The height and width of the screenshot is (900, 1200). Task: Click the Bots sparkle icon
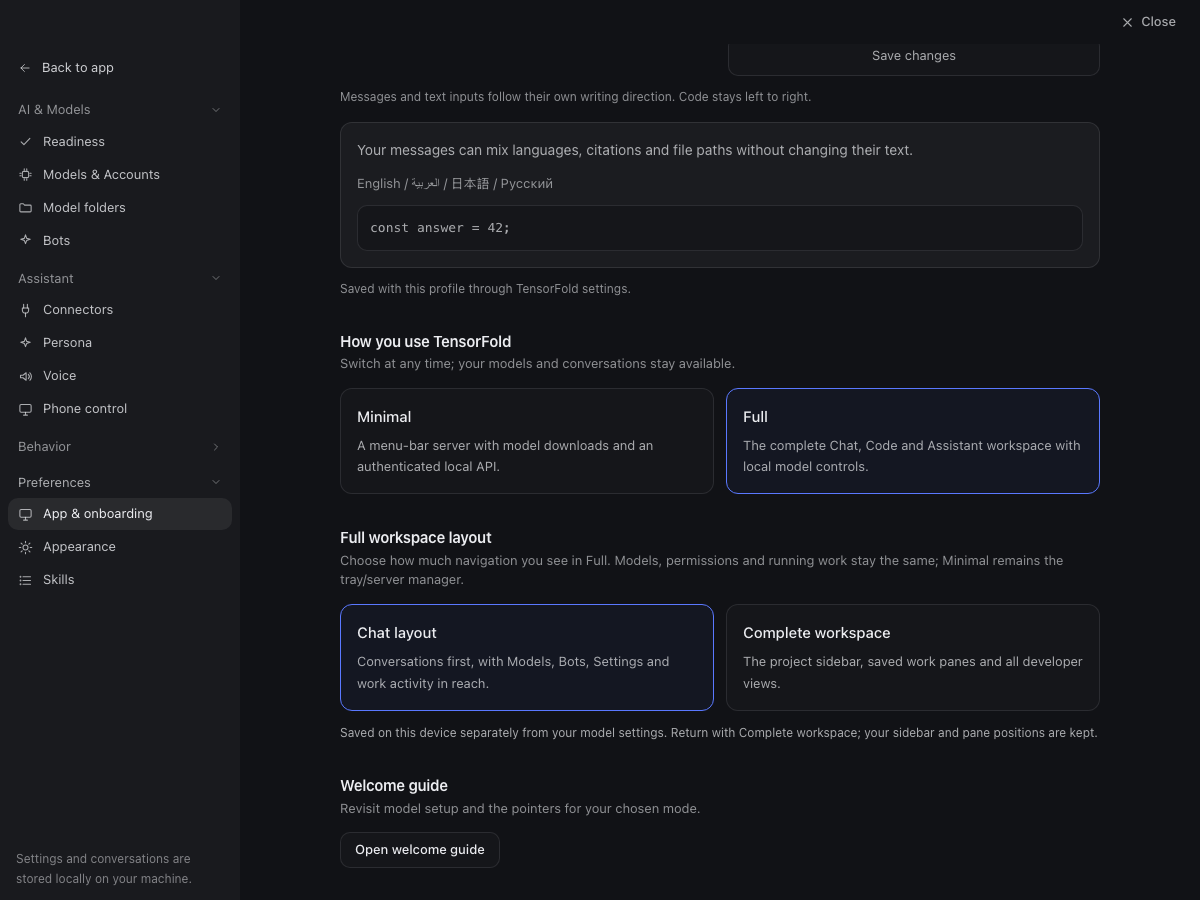click(25, 241)
